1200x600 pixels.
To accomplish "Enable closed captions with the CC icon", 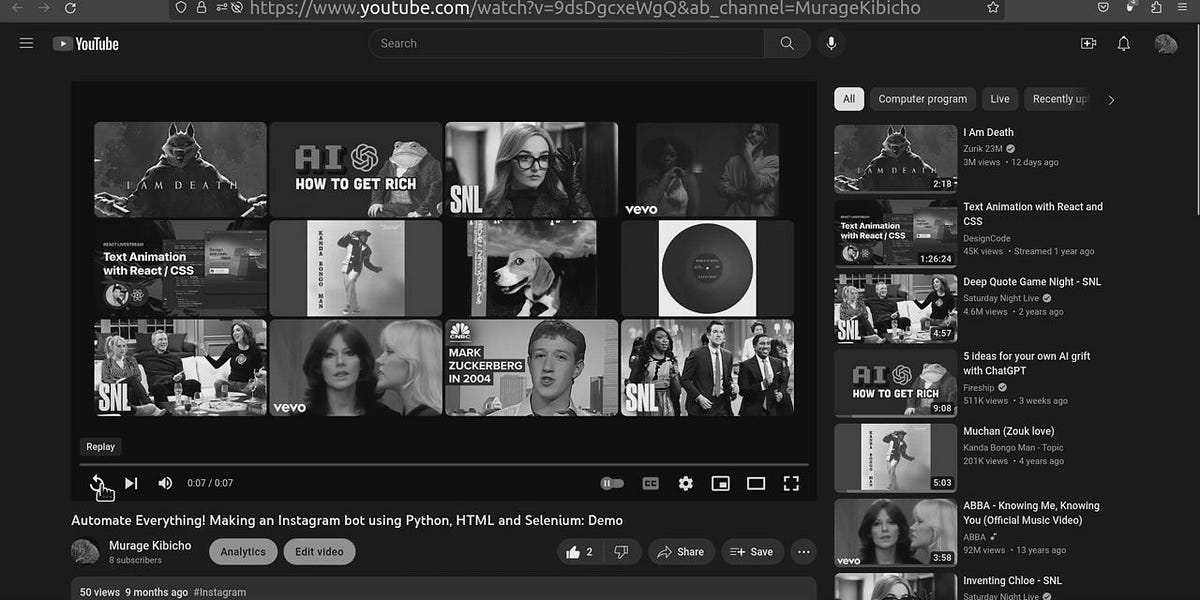I will pos(650,483).
